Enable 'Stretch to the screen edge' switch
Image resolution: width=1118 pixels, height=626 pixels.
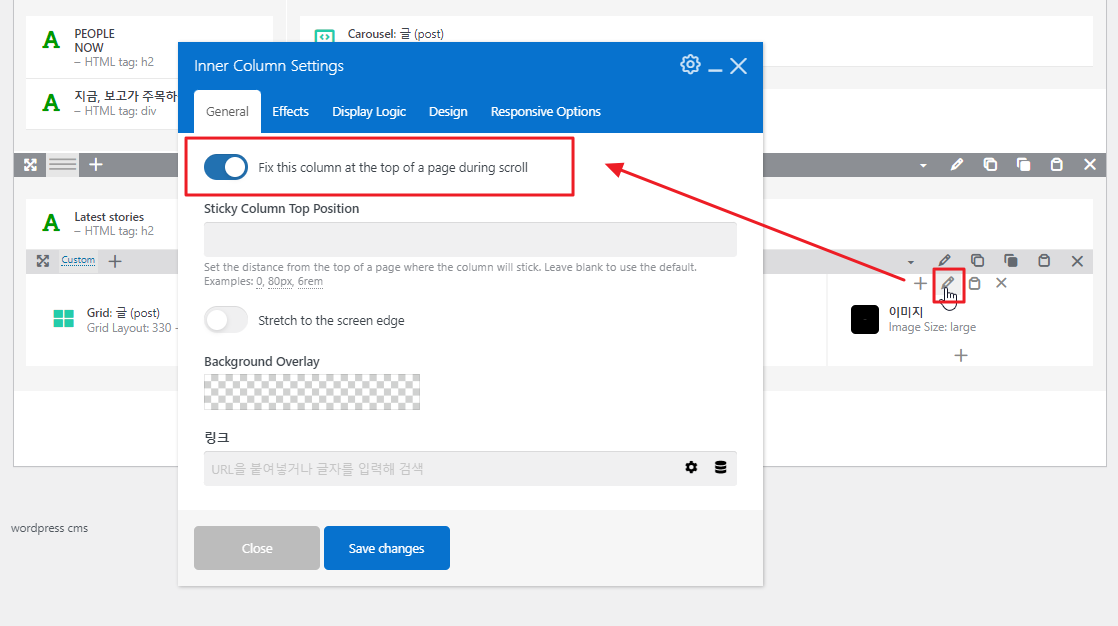[x=225, y=320]
